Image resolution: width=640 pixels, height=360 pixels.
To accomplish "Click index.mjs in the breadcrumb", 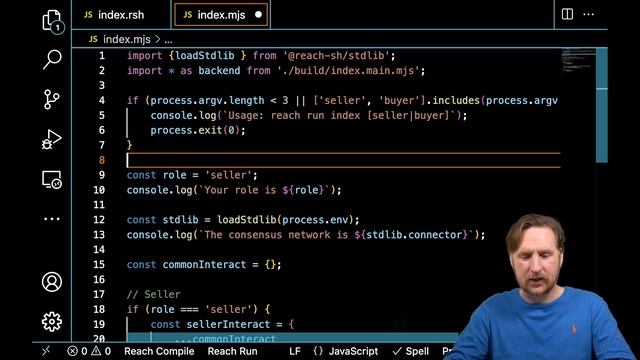I will click(x=127, y=40).
